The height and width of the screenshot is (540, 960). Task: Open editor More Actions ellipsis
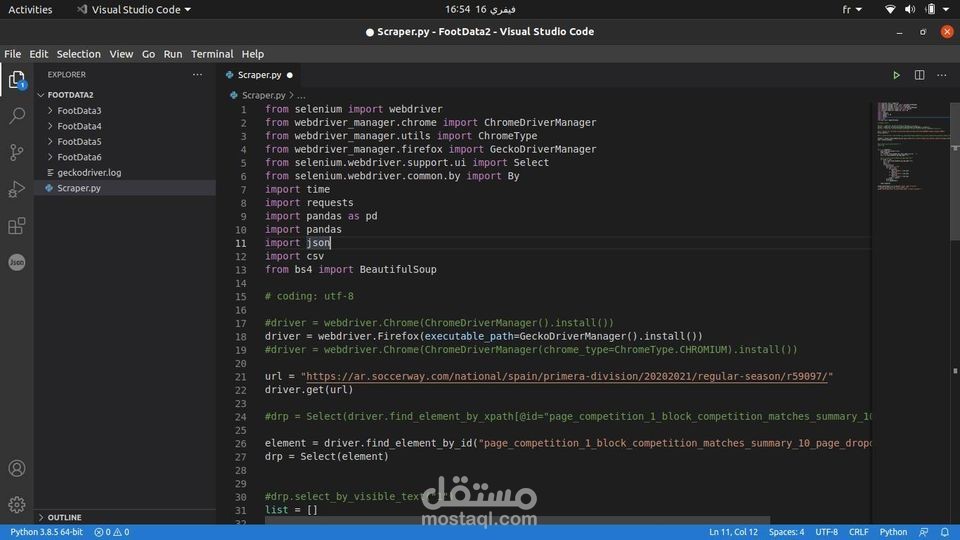point(942,75)
